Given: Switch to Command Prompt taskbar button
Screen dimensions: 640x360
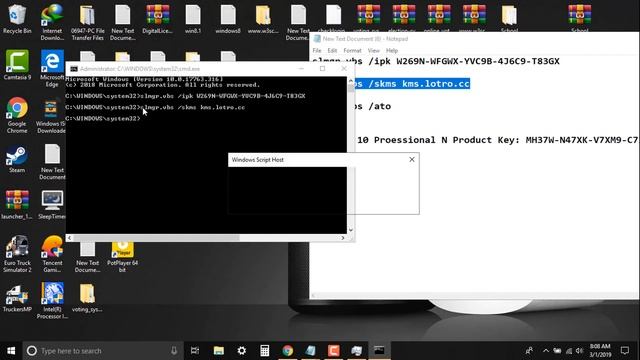Looking at the screenshot, I should pyautogui.click(x=379, y=351).
